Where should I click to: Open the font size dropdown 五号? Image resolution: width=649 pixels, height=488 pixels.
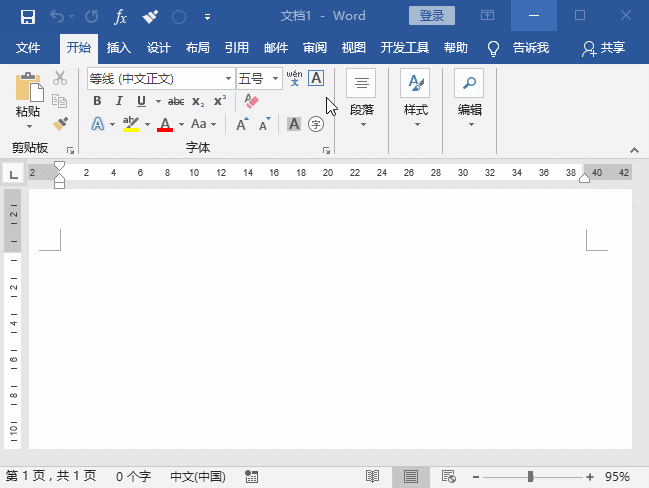tap(276, 78)
